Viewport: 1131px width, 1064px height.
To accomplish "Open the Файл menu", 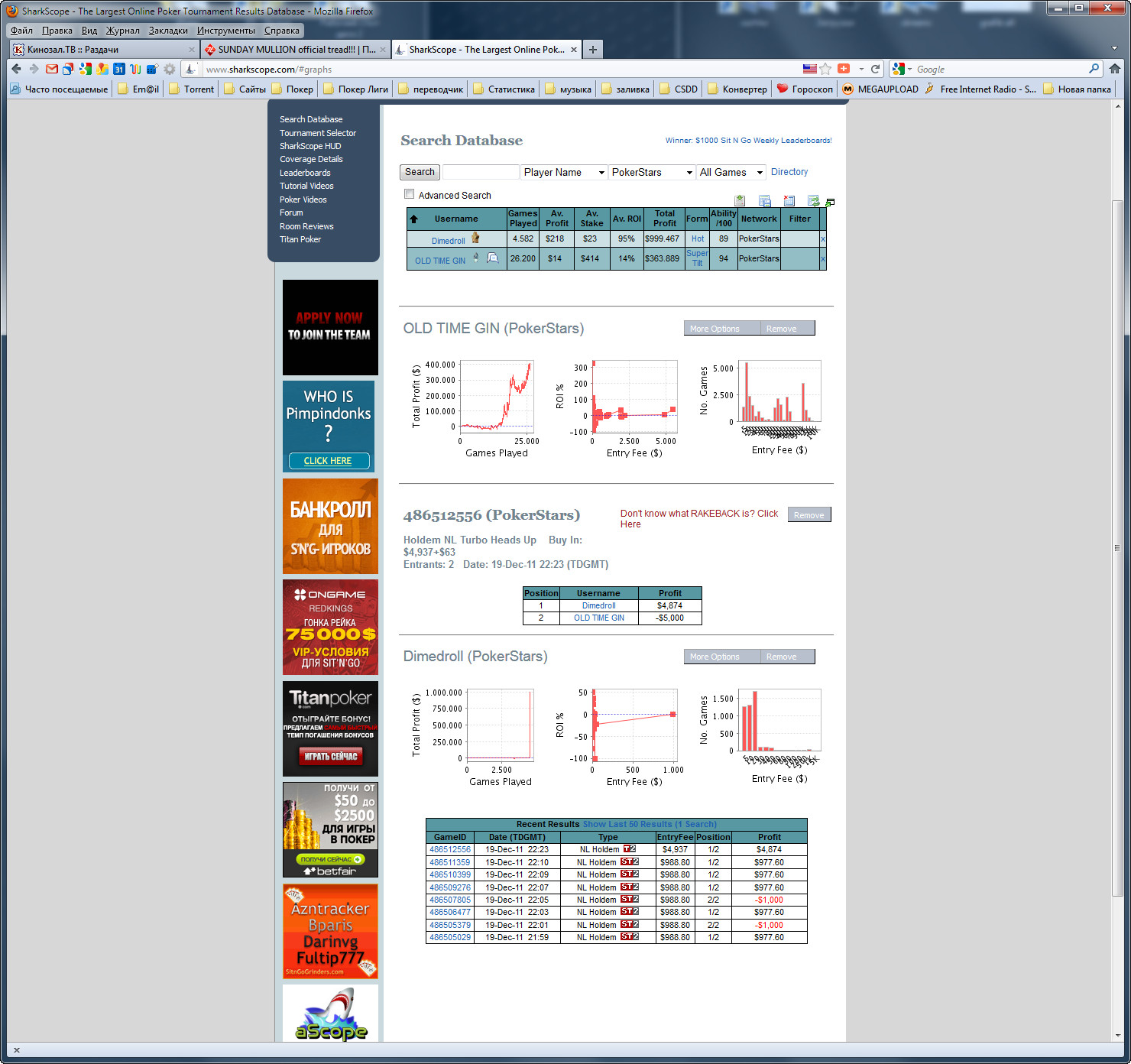I will 21,31.
